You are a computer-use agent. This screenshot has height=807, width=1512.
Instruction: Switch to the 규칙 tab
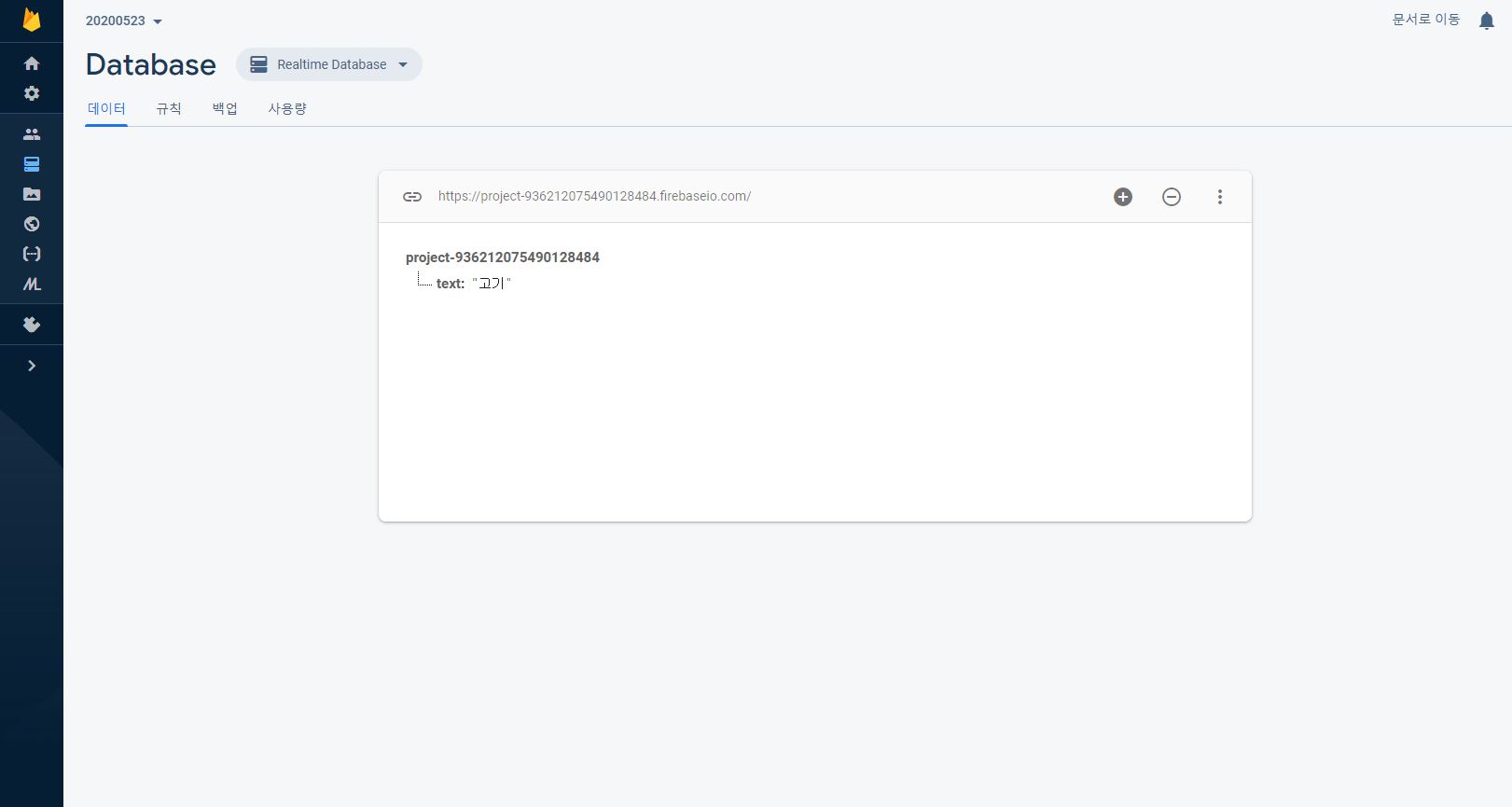click(x=169, y=108)
